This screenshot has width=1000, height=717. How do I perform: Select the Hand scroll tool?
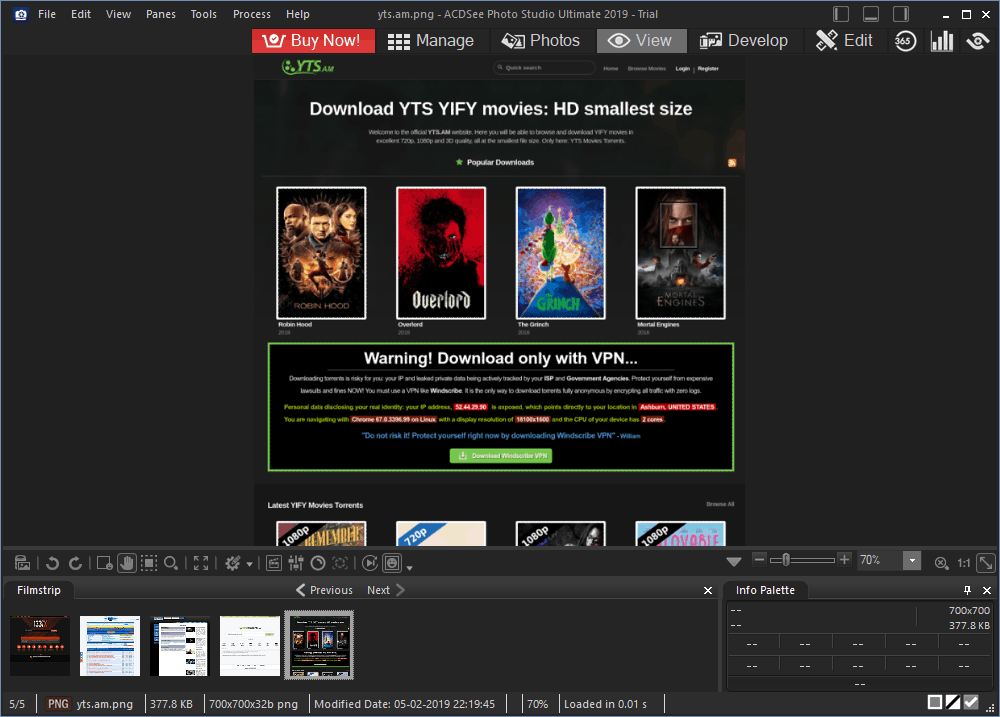click(127, 563)
